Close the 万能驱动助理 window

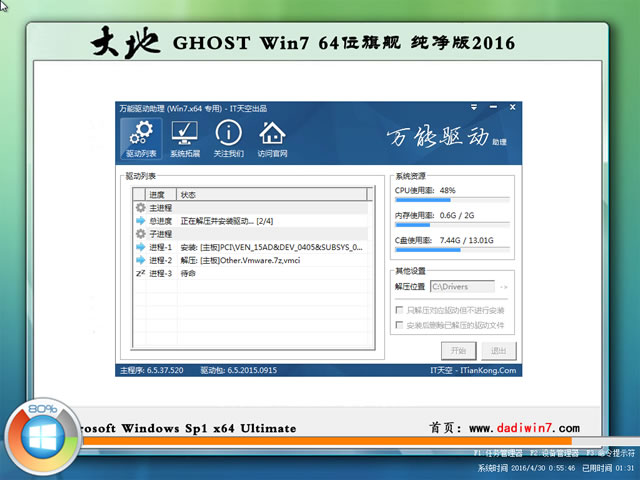click(x=513, y=107)
